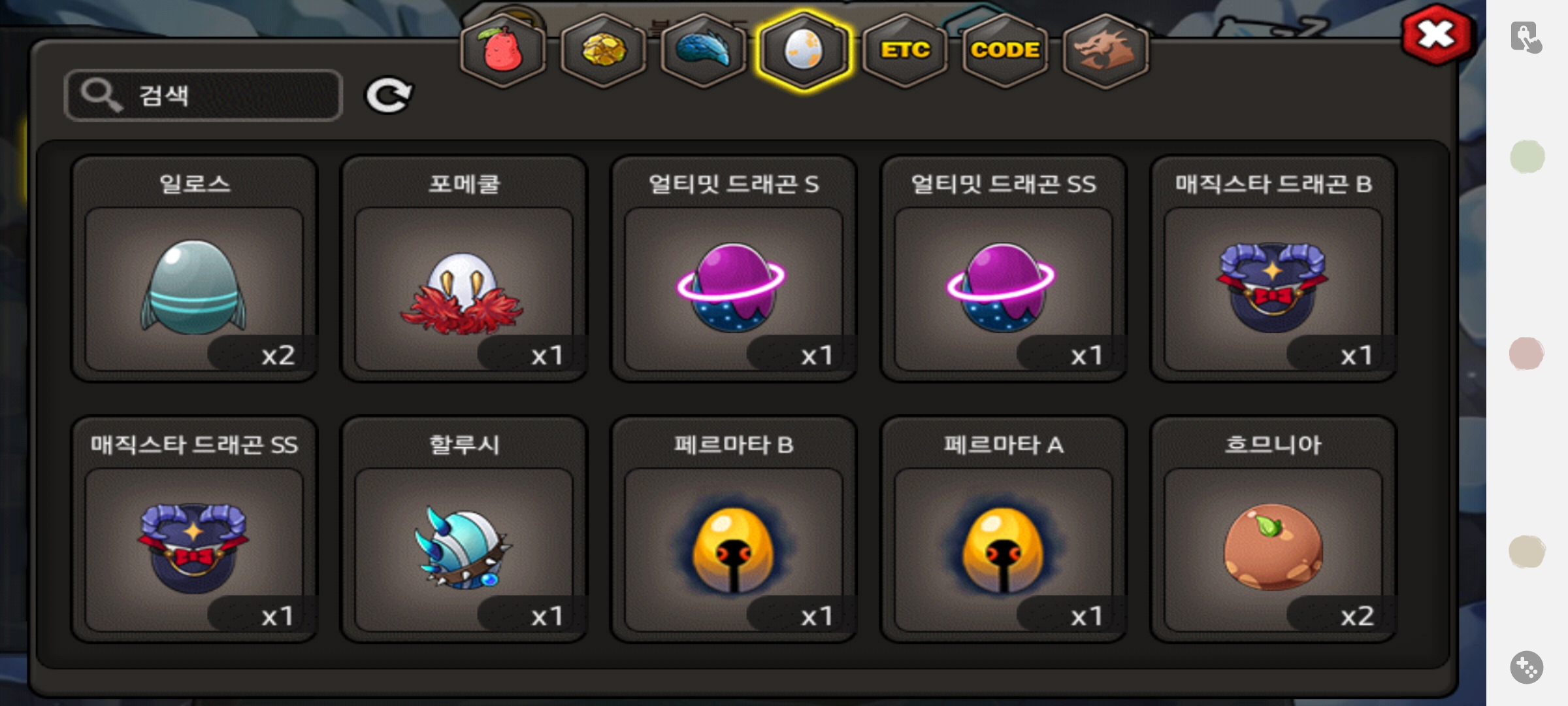Tap the 호므니아 brown egg
The height and width of the screenshot is (706, 1568).
[1273, 529]
